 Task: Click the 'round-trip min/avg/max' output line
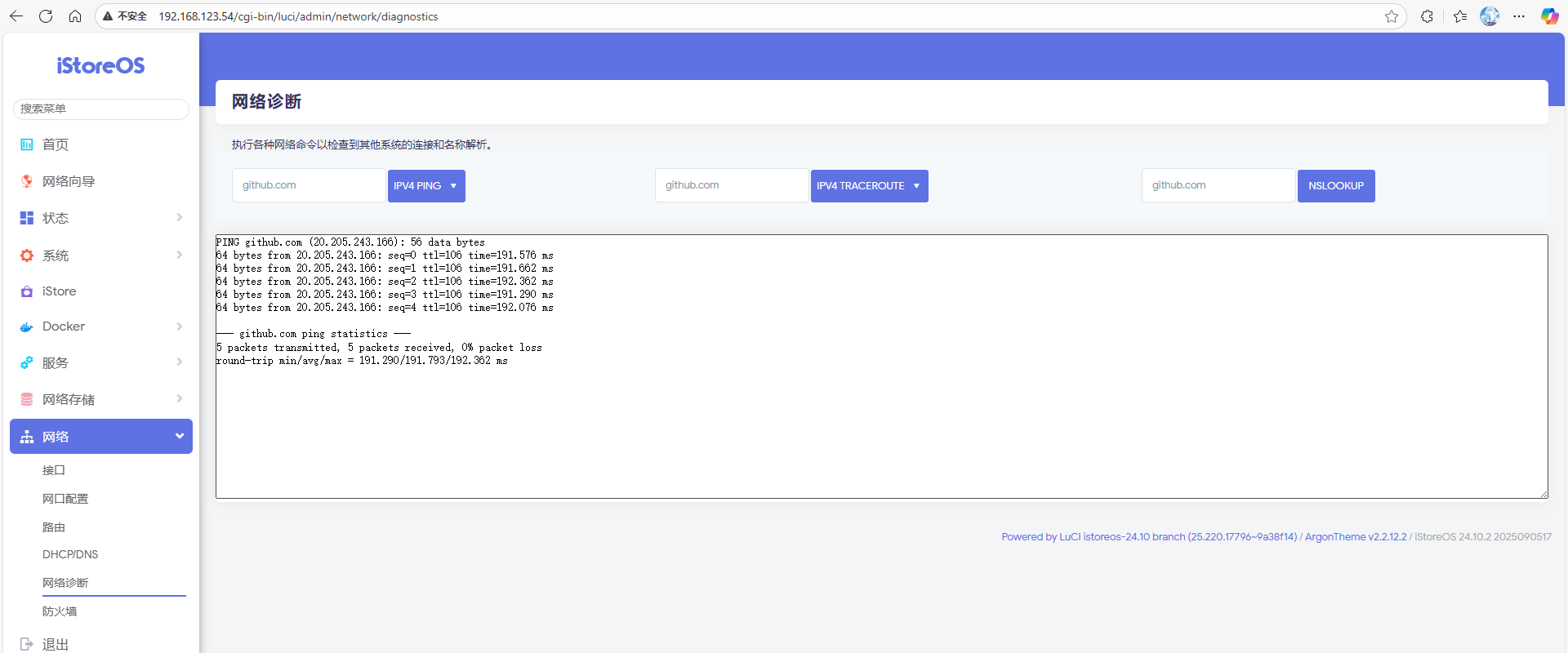(362, 361)
